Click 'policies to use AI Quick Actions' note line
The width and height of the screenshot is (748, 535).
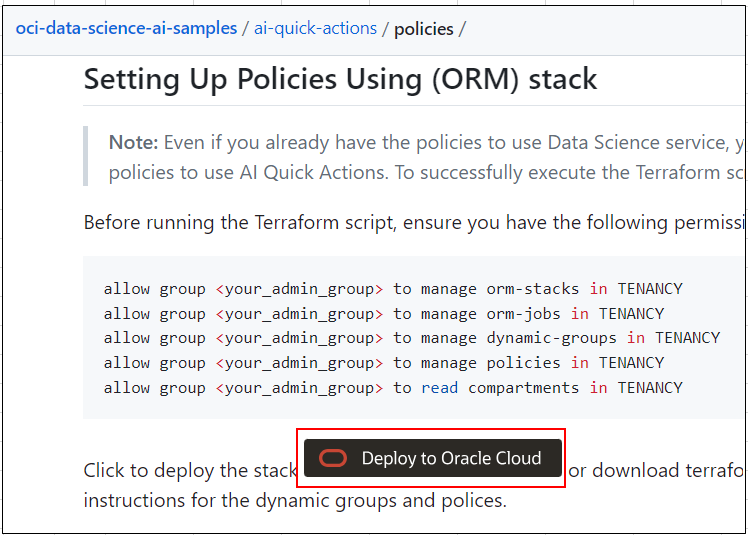tap(426, 172)
